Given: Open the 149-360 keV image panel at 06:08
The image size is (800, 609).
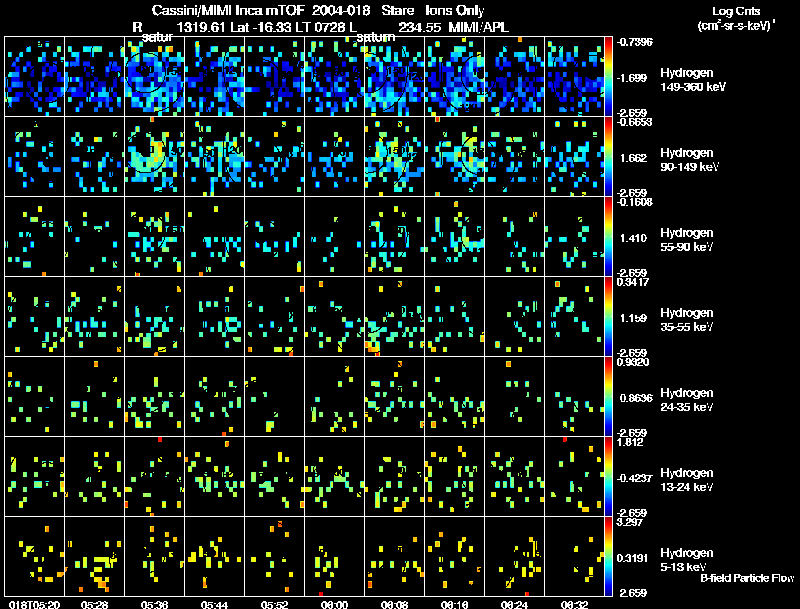Looking at the screenshot, I should (394, 77).
